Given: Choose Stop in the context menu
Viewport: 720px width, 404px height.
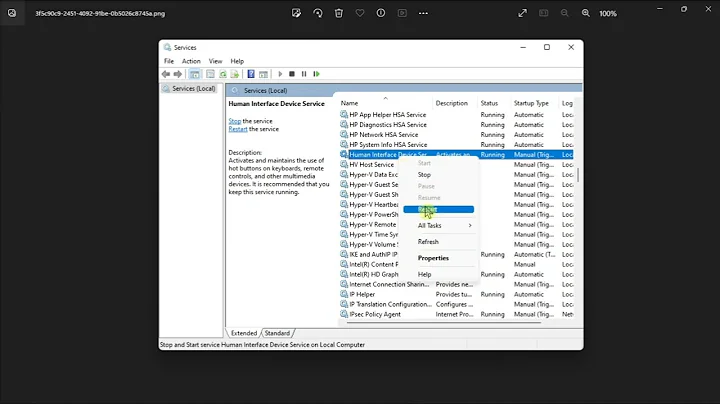Looking at the screenshot, I should coord(439,174).
